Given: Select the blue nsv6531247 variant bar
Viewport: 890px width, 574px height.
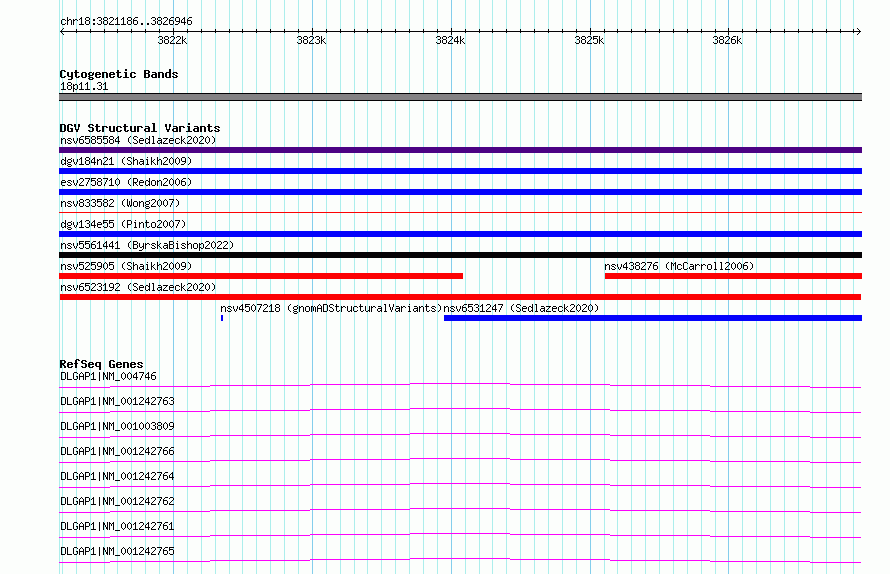Looking at the screenshot, I should coord(653,318).
